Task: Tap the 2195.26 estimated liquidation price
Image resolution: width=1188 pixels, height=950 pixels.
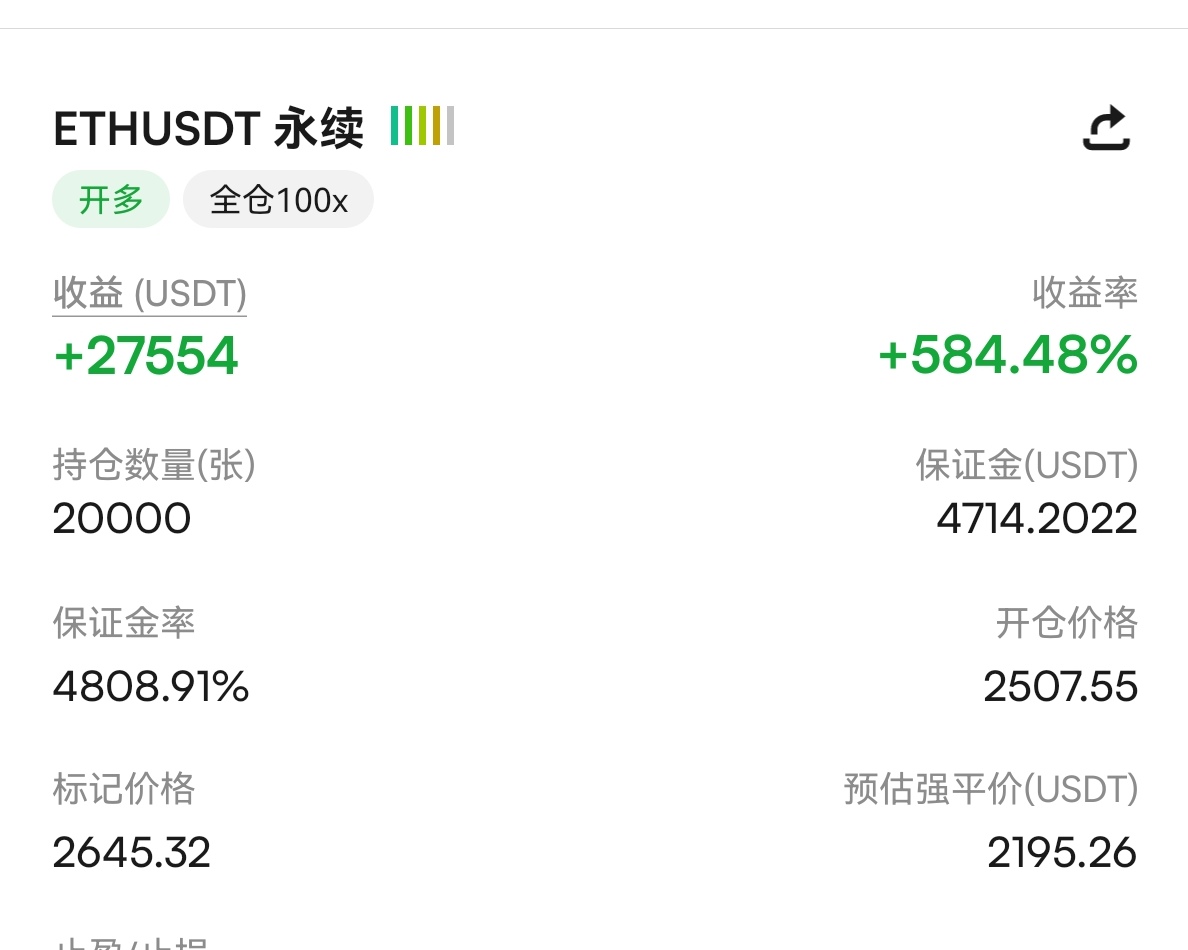Action: point(1062,853)
